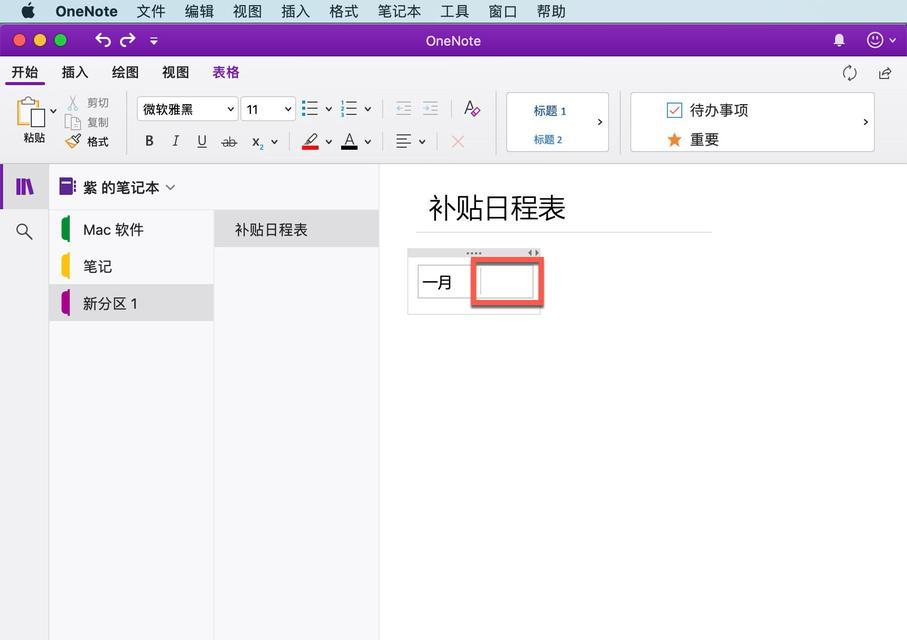The height and width of the screenshot is (640, 907).
Task: Apply the 标题 1 style
Action: pos(550,111)
